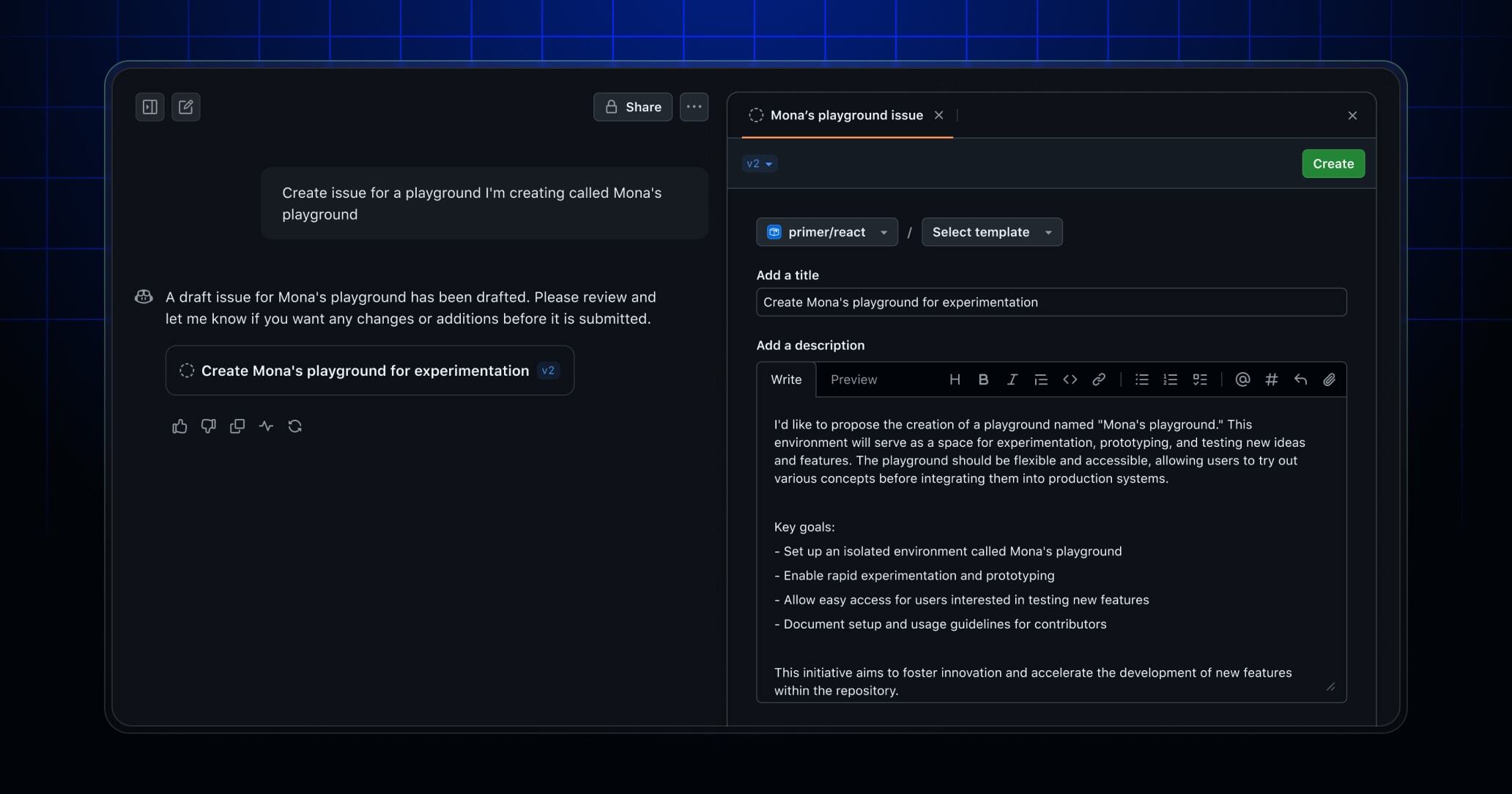This screenshot has width=1512, height=794.
Task: Insert a saved reply with arrow icon
Action: tap(1300, 379)
